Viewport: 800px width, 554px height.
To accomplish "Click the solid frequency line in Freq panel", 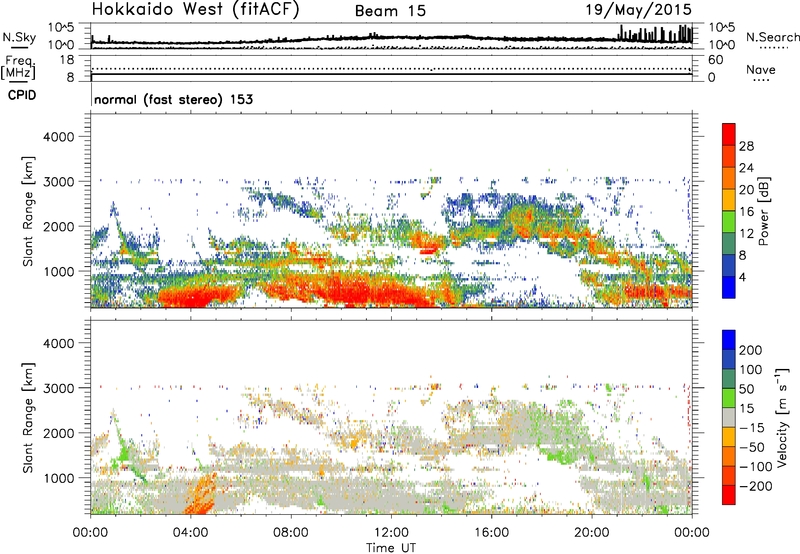I will coord(392,74).
